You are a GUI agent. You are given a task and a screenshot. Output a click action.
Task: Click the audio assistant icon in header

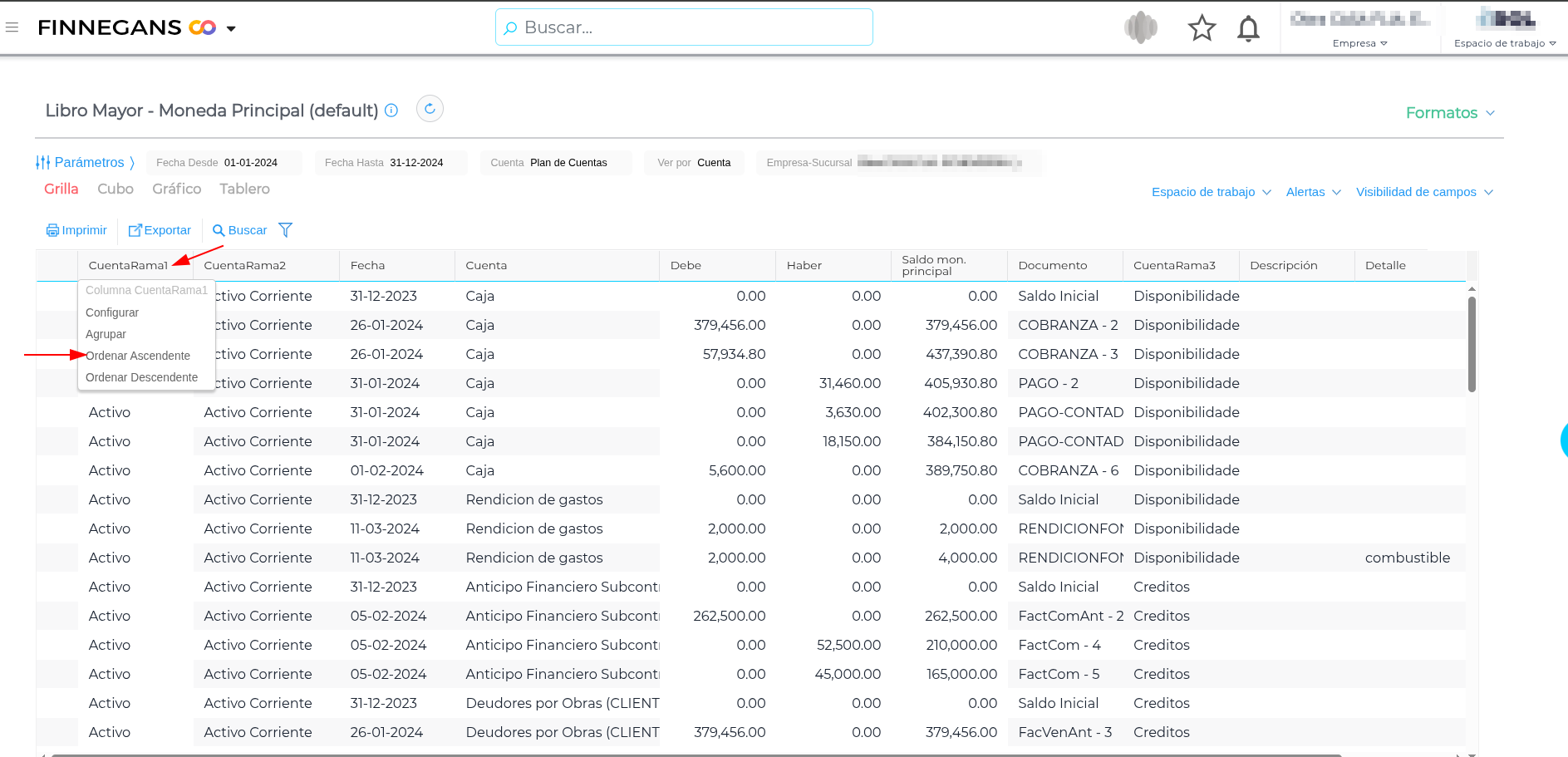coord(1141,28)
